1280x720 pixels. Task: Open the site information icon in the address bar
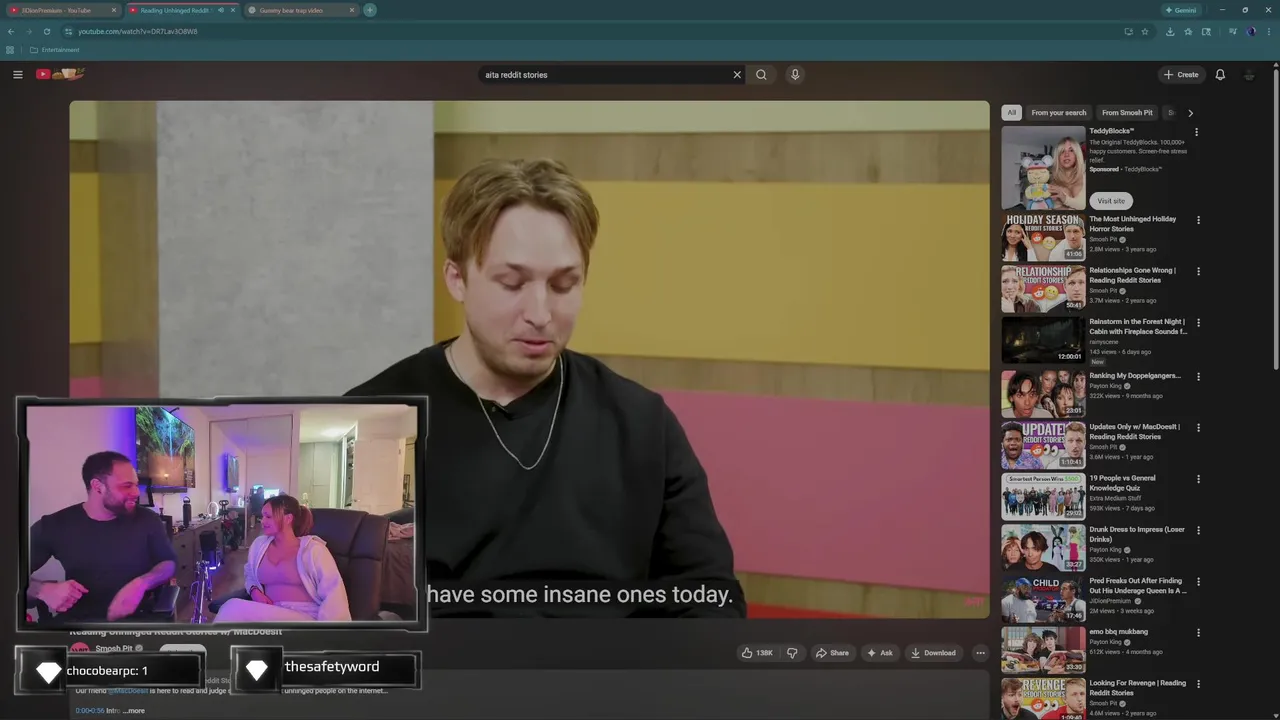68,31
